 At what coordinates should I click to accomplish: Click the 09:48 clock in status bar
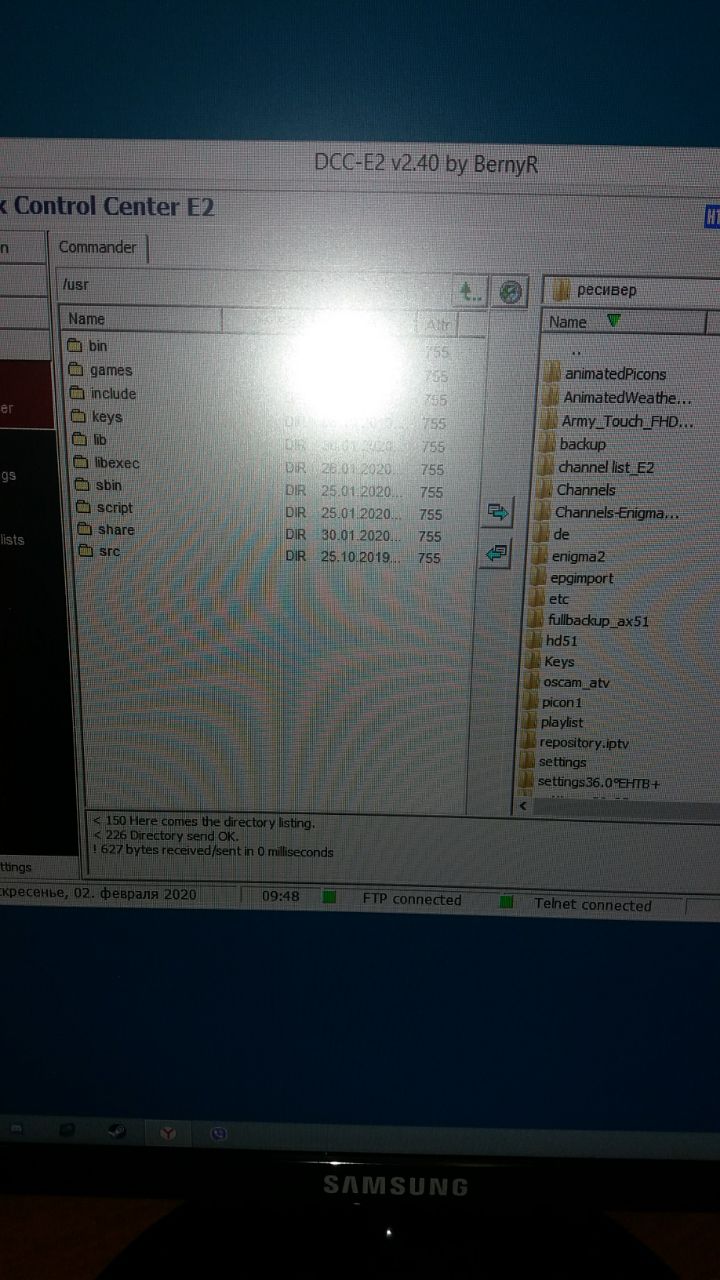click(x=280, y=896)
